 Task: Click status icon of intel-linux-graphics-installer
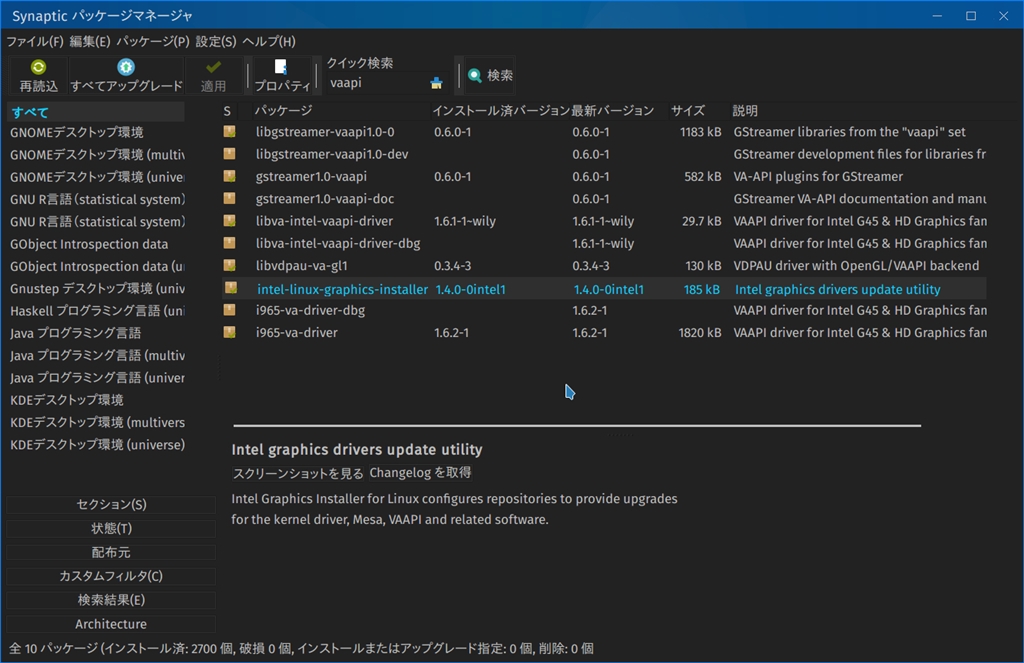pos(229,288)
